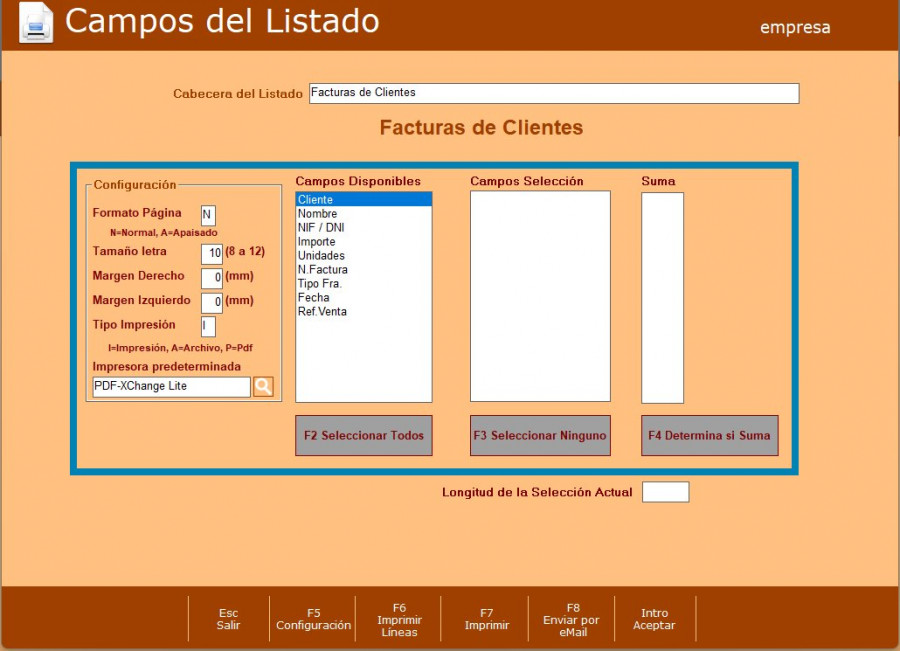This screenshot has height=651, width=900.
Task: Choose F8 Enviar por eMail option
Action: coord(573,619)
